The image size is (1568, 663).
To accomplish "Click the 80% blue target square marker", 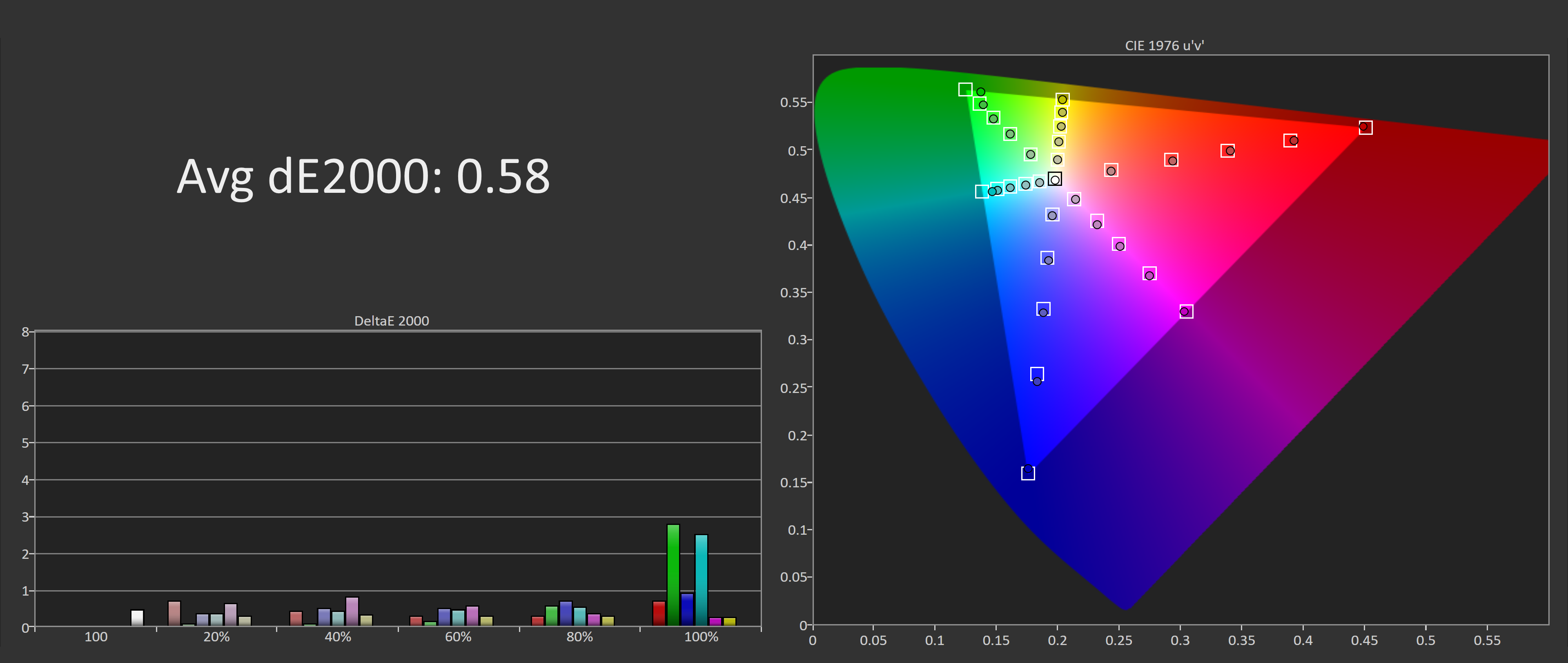I will 1037,373.
